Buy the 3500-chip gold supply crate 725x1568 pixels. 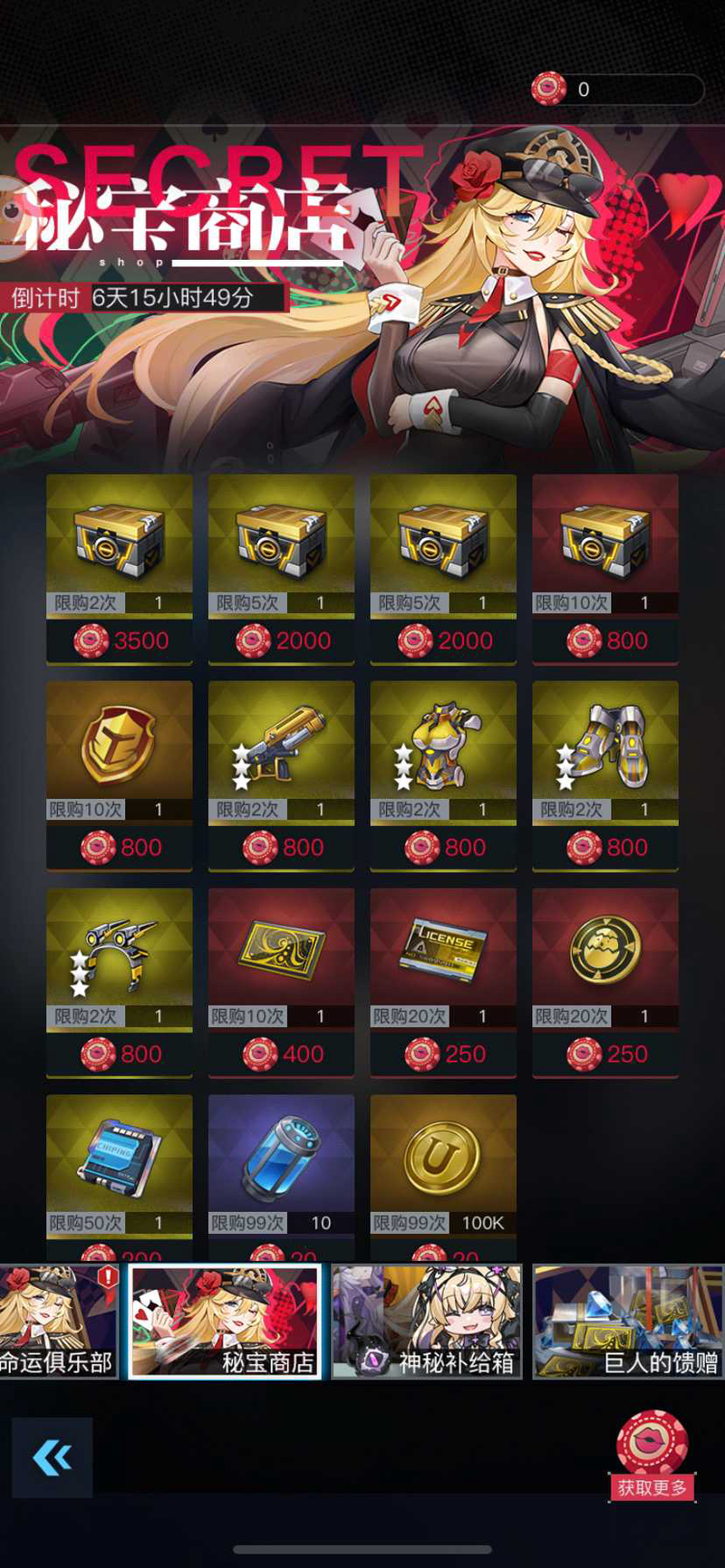coord(120,569)
